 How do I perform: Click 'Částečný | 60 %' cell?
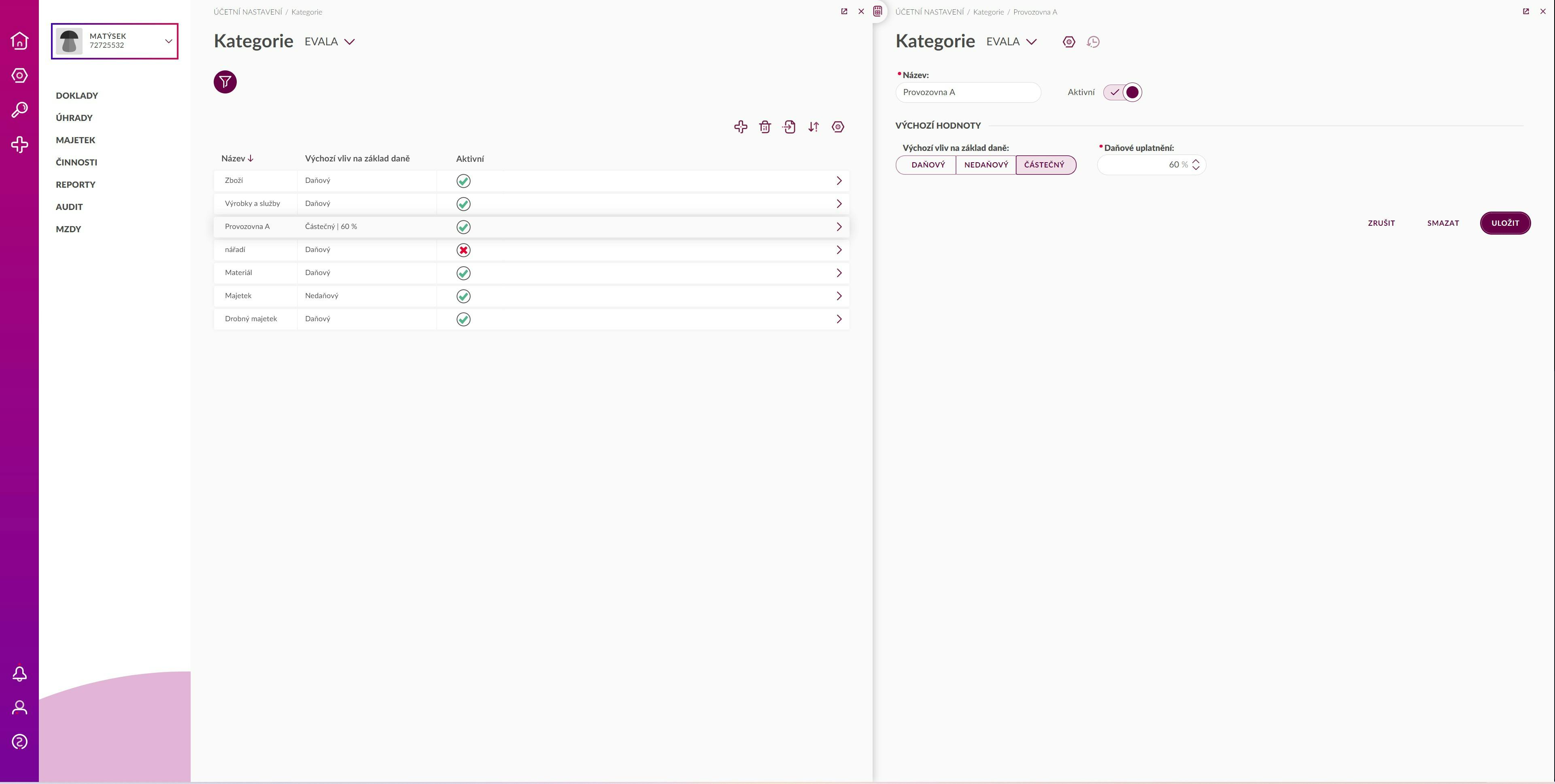point(331,226)
